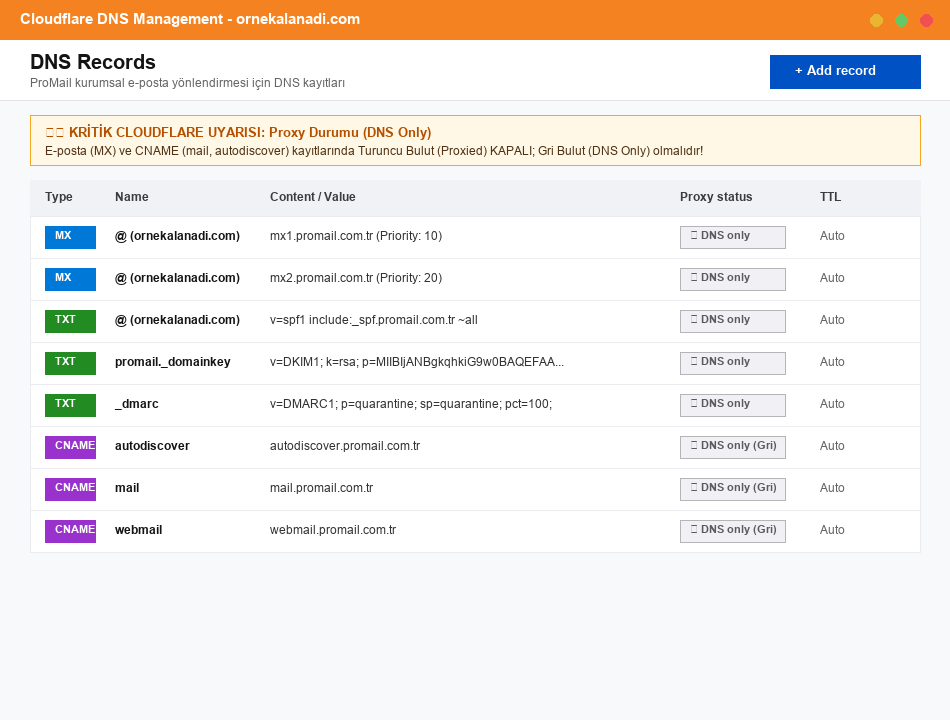Toggle DNS only on promail._domainkey record
Image resolution: width=950 pixels, height=720 pixels.
coord(732,362)
